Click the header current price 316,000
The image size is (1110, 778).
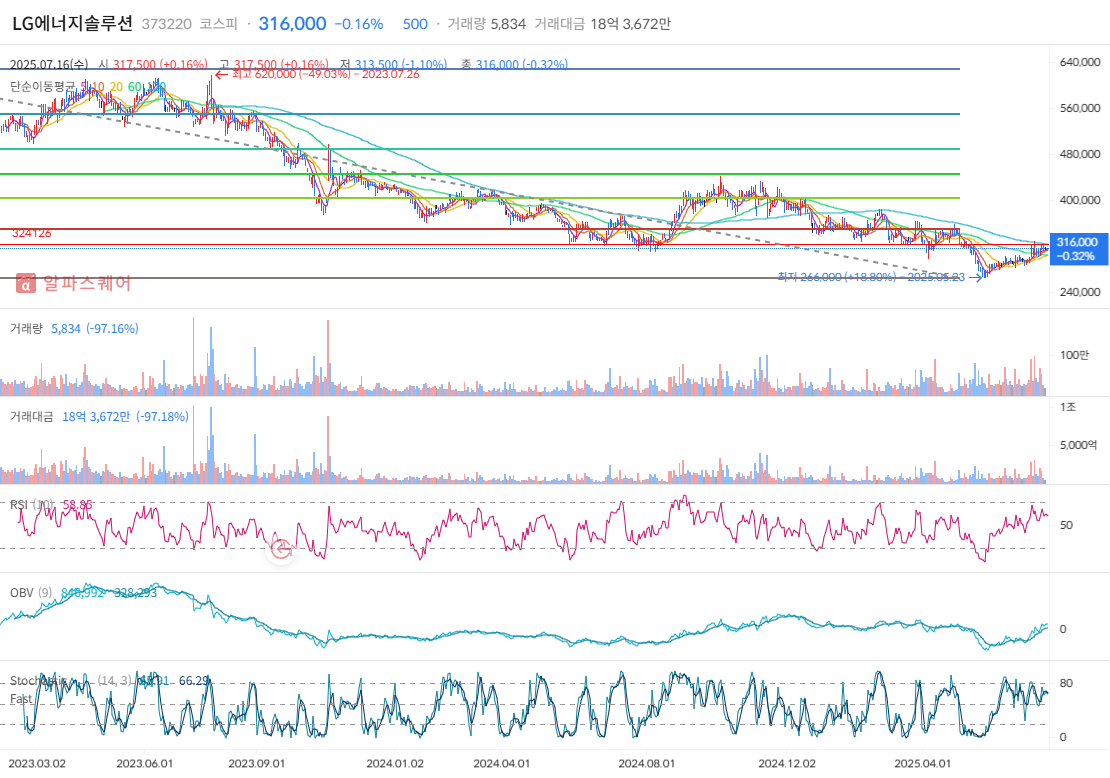(292, 23)
